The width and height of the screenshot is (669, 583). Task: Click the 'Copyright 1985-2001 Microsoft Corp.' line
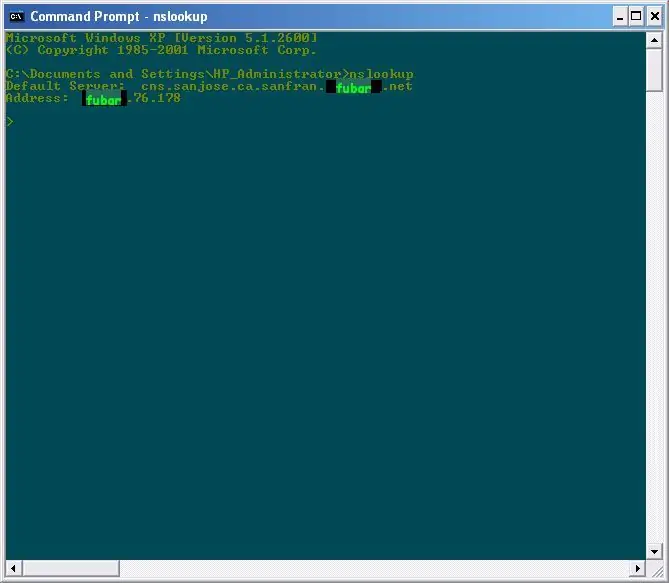[x=161, y=50]
